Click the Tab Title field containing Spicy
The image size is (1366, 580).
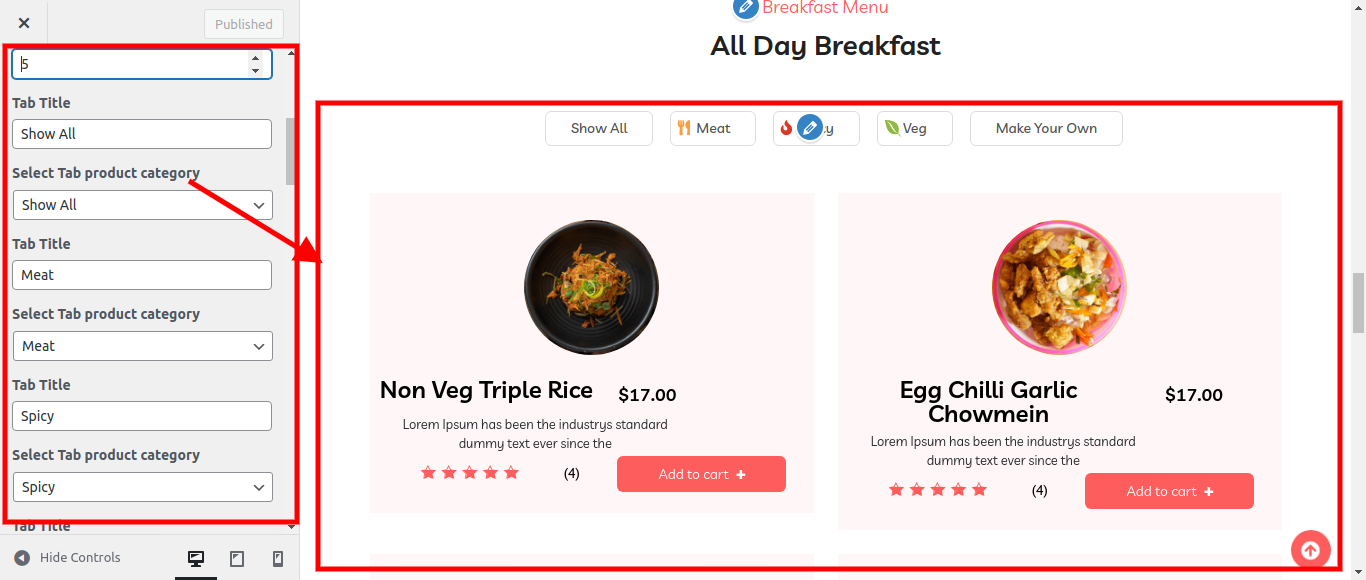tap(142, 416)
